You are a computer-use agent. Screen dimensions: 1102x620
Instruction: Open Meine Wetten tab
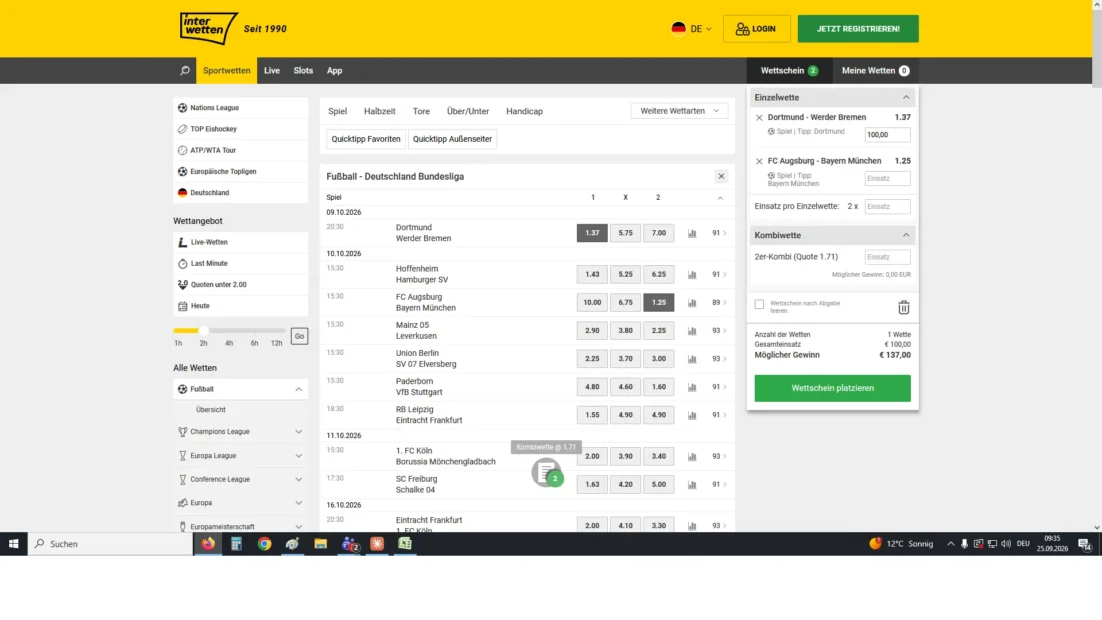(876, 70)
